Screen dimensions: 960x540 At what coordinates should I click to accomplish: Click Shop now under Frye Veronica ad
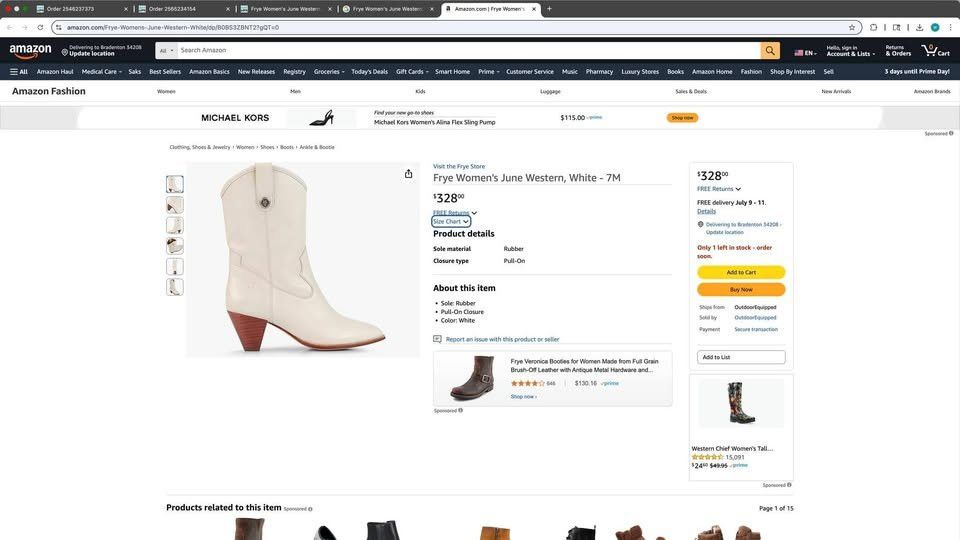[x=523, y=397]
